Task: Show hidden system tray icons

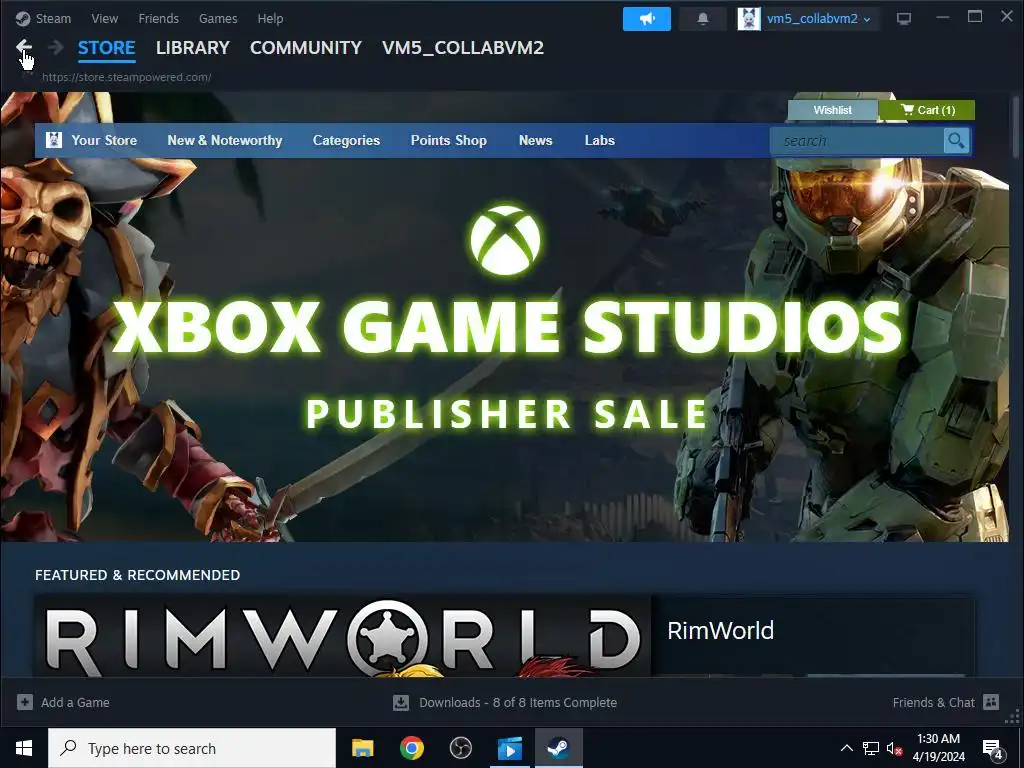Action: click(846, 748)
